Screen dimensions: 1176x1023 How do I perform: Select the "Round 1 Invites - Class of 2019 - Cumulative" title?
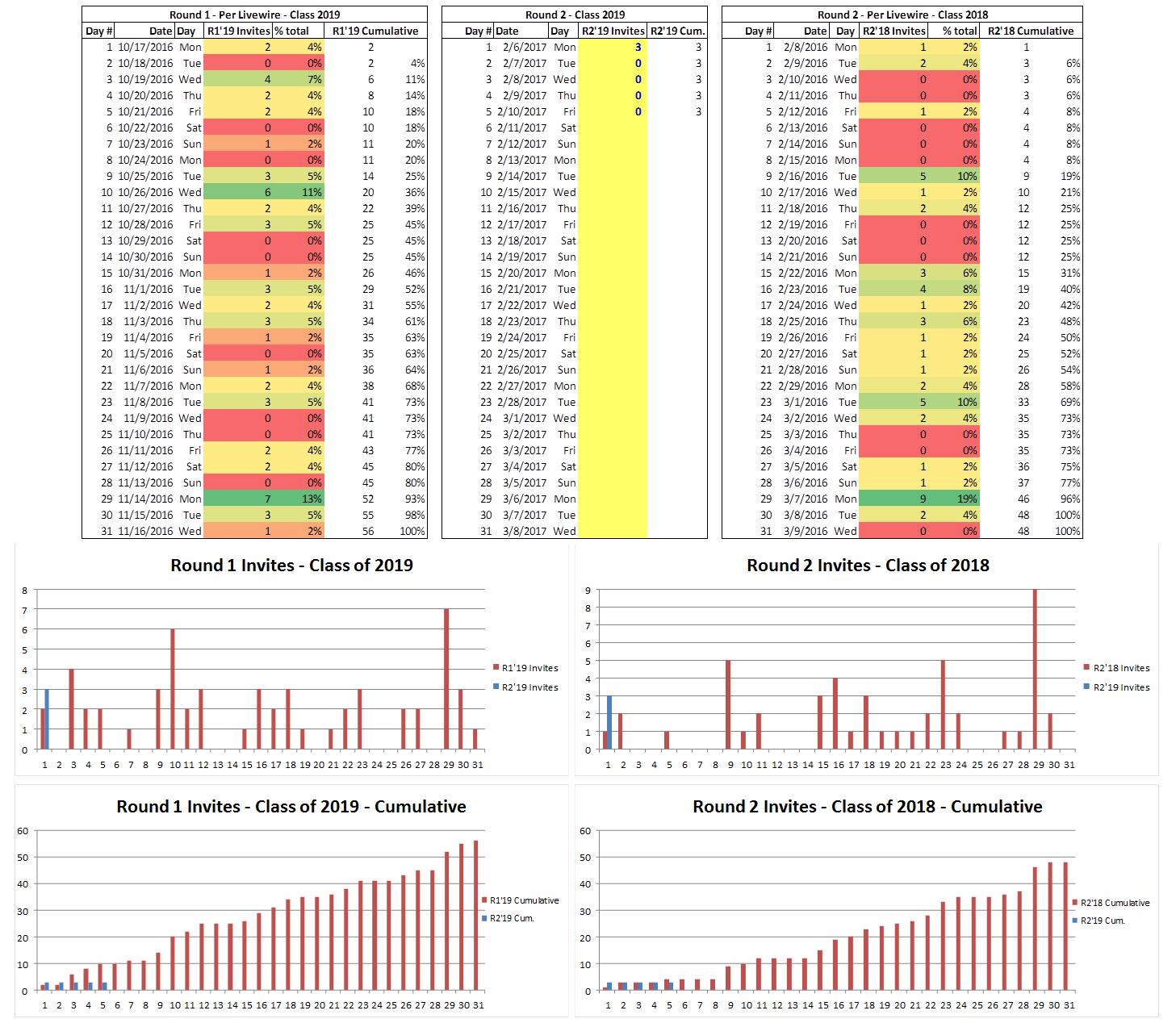coord(291,806)
